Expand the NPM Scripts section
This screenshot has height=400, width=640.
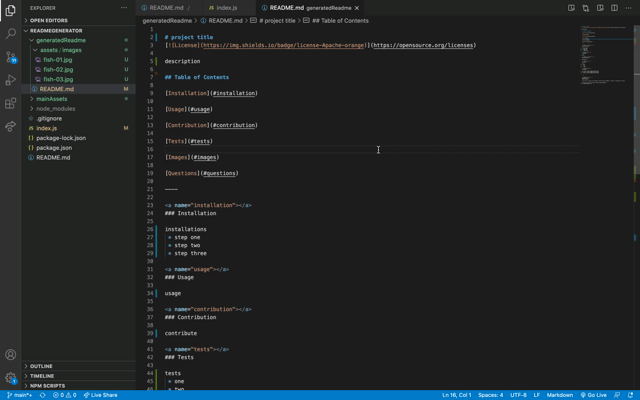click(x=47, y=385)
